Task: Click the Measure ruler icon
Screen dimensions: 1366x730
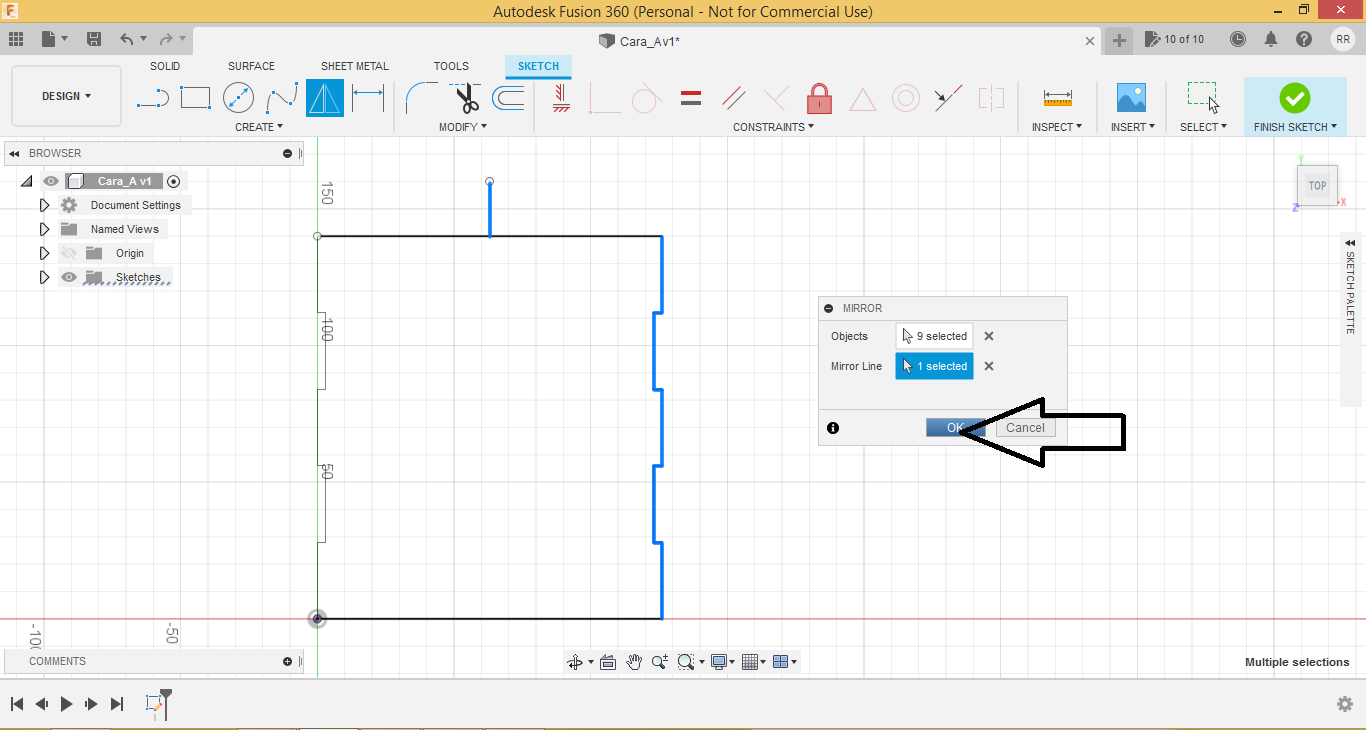Action: 1057,98
